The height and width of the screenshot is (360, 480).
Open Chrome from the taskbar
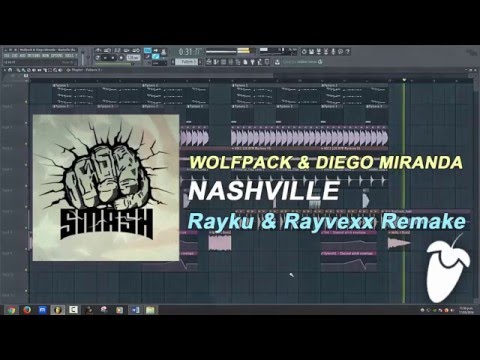point(11,310)
